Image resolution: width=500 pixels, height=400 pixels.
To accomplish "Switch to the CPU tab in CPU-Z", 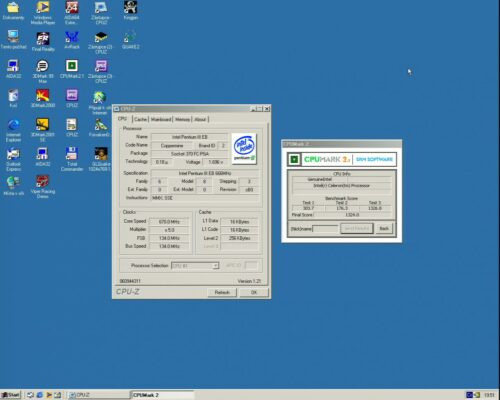I will (x=123, y=119).
